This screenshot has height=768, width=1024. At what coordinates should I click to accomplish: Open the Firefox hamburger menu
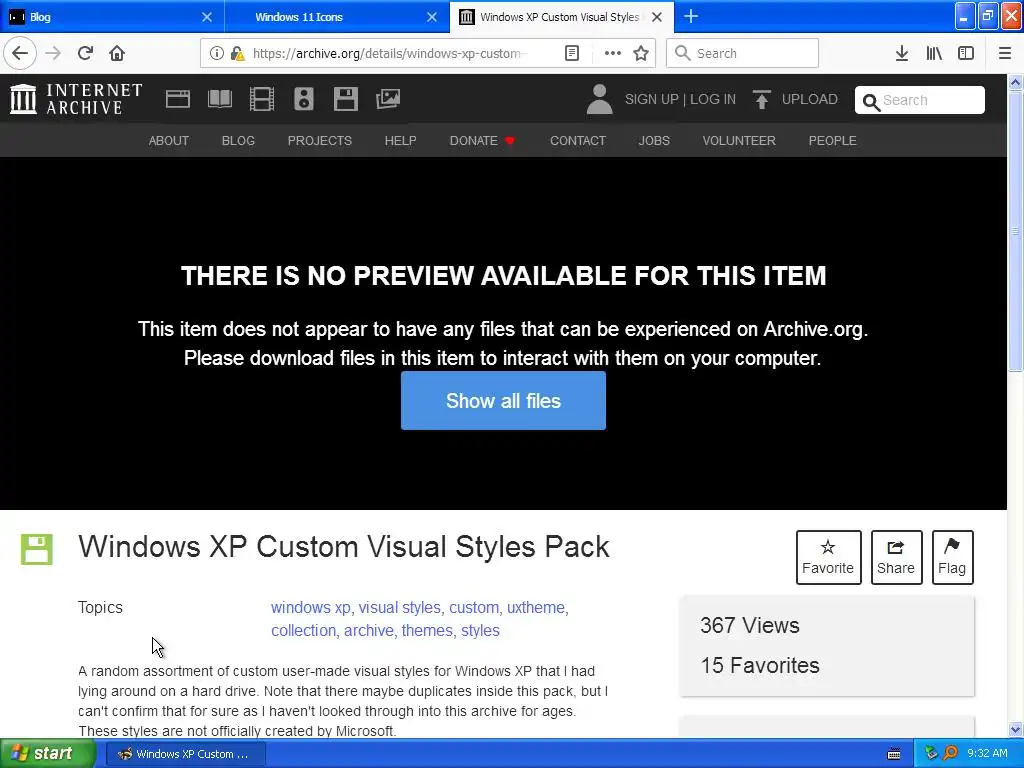tap(1004, 53)
